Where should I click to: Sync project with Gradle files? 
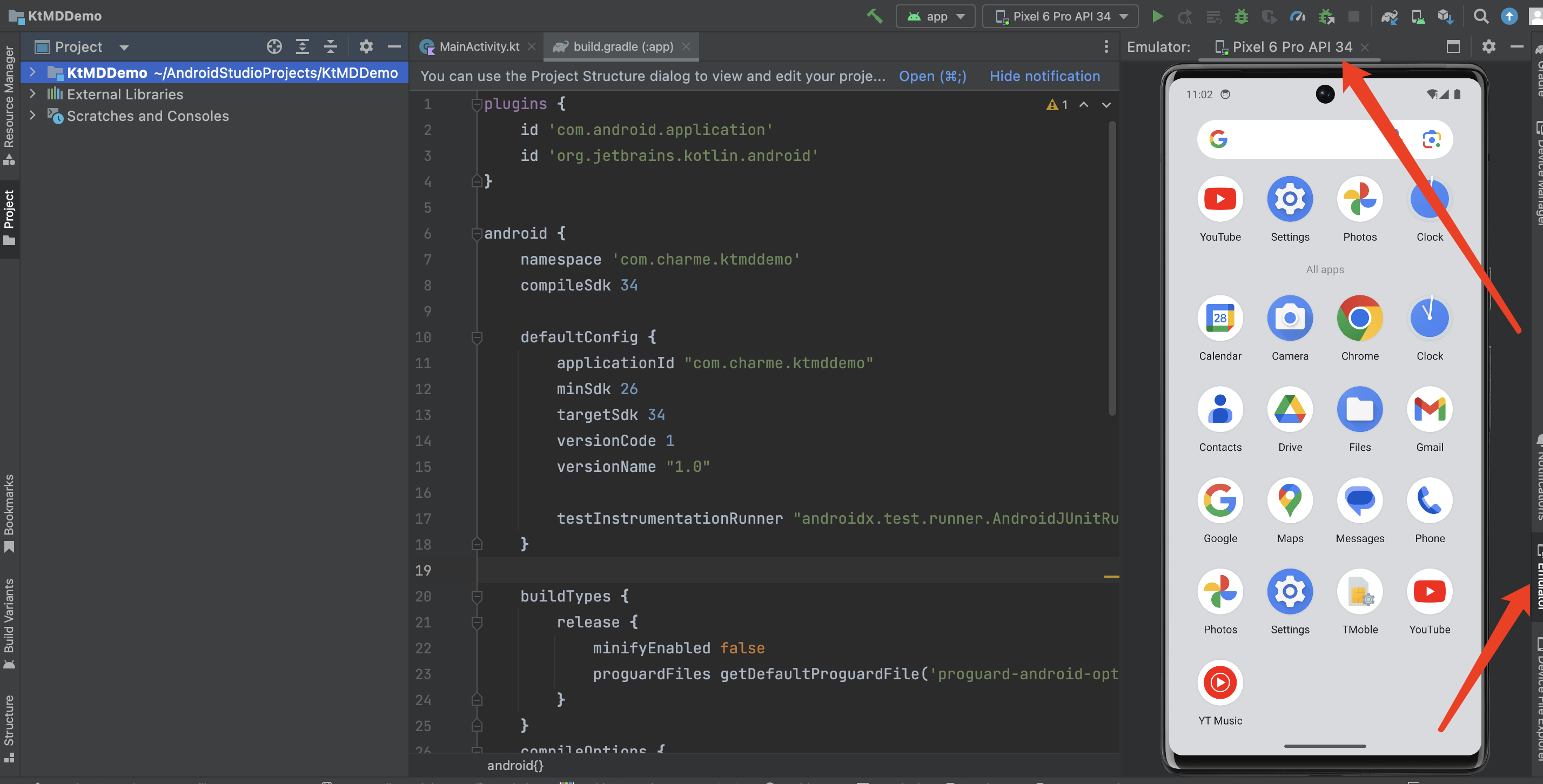pos(1390,16)
